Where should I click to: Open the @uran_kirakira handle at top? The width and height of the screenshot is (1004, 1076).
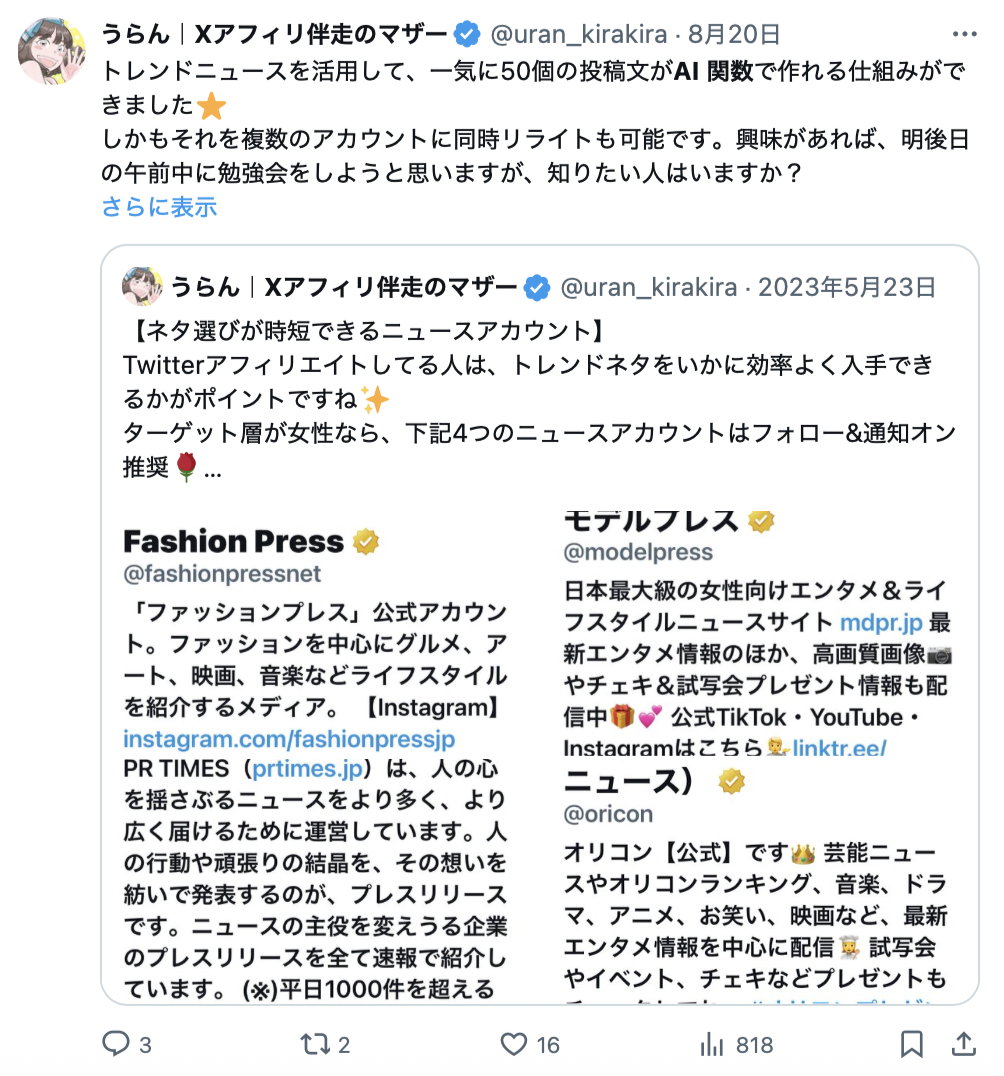578,35
